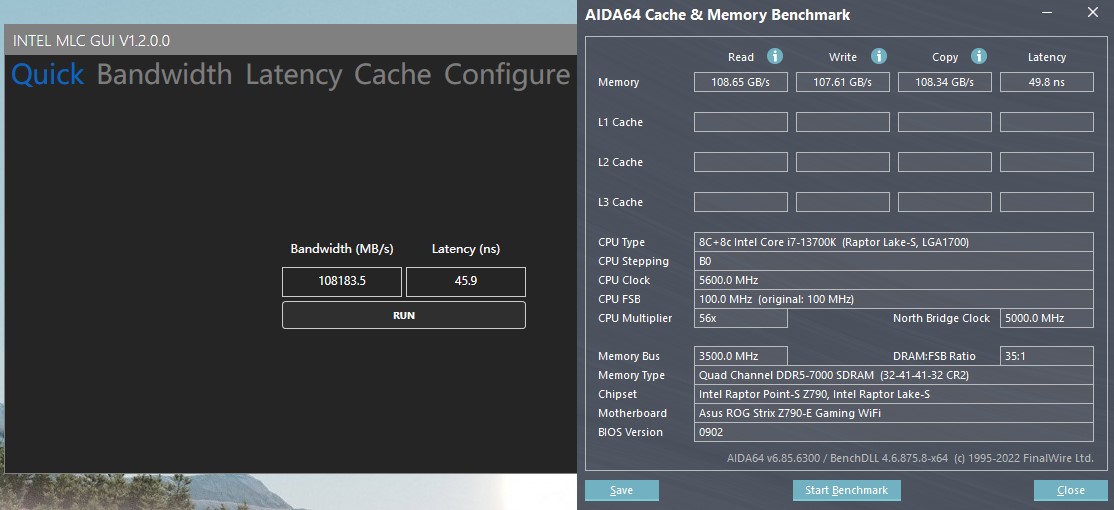Image resolution: width=1114 pixels, height=510 pixels.
Task: Switch to Latency tab in Intel MLC
Action: click(293, 74)
